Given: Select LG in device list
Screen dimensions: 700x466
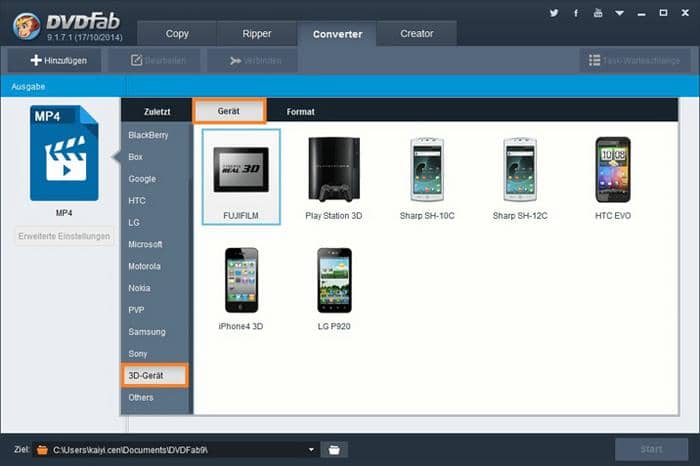Looking at the screenshot, I should pos(134,222).
